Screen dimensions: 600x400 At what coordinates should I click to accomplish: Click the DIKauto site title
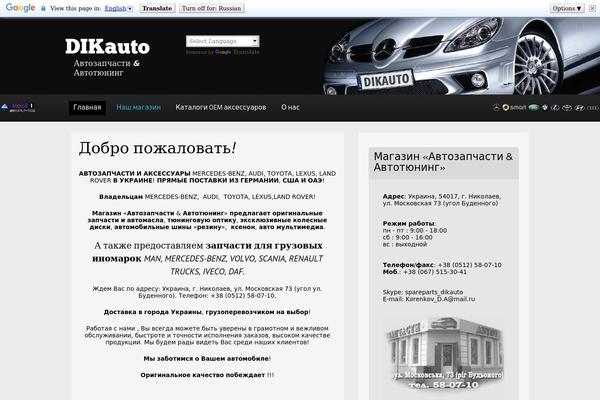coord(107,46)
